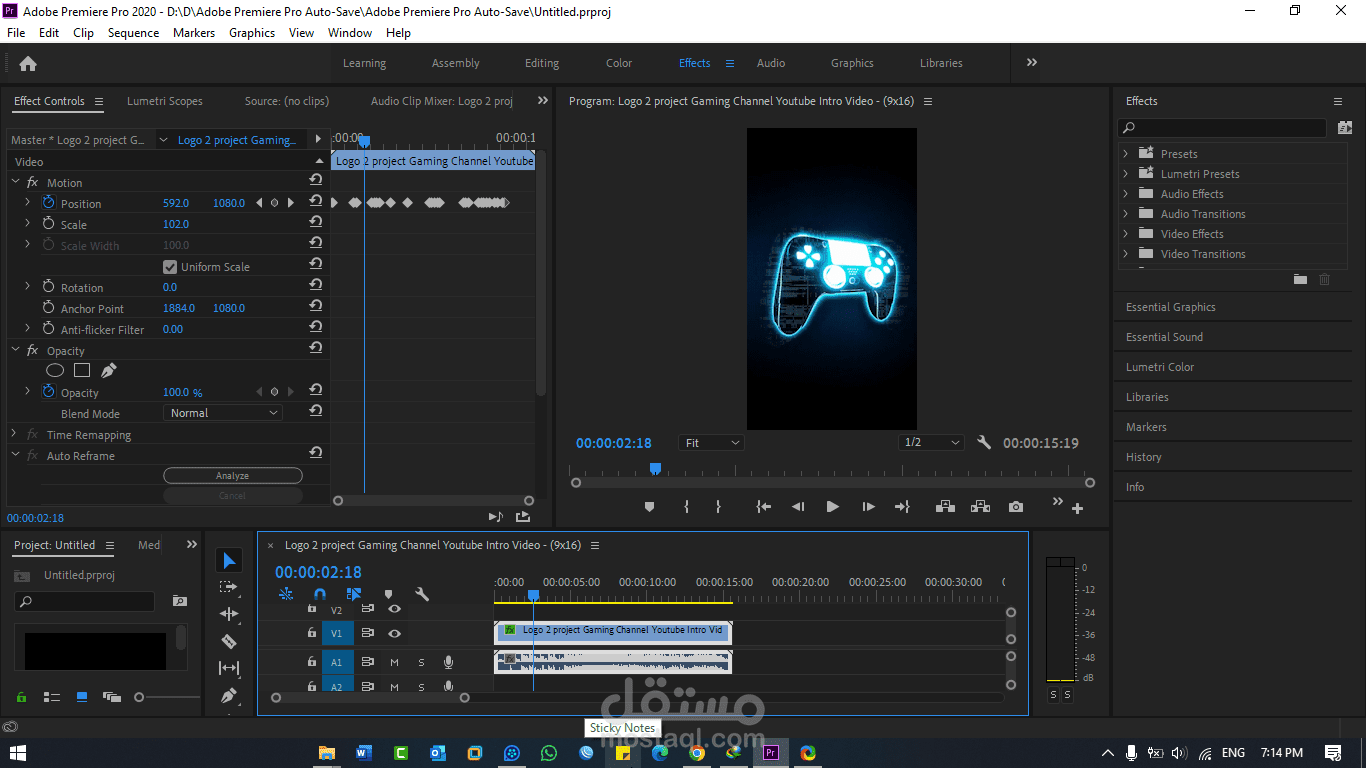The image size is (1366, 768).
Task: Click the Program monitor playhead scrubber
Action: 655,469
